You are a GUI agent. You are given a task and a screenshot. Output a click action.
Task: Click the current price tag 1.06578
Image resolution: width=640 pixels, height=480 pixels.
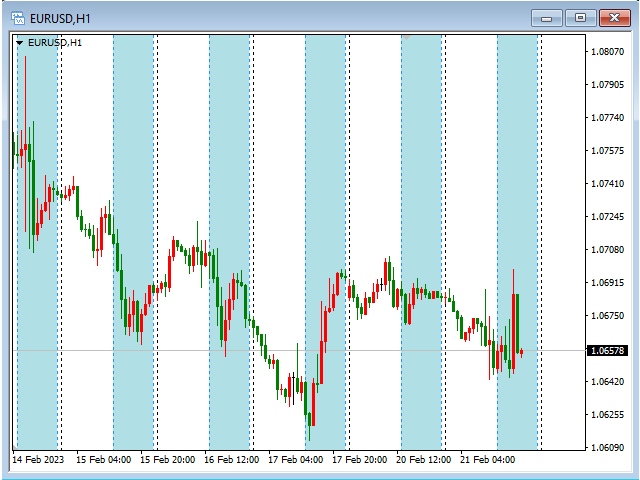tap(608, 351)
